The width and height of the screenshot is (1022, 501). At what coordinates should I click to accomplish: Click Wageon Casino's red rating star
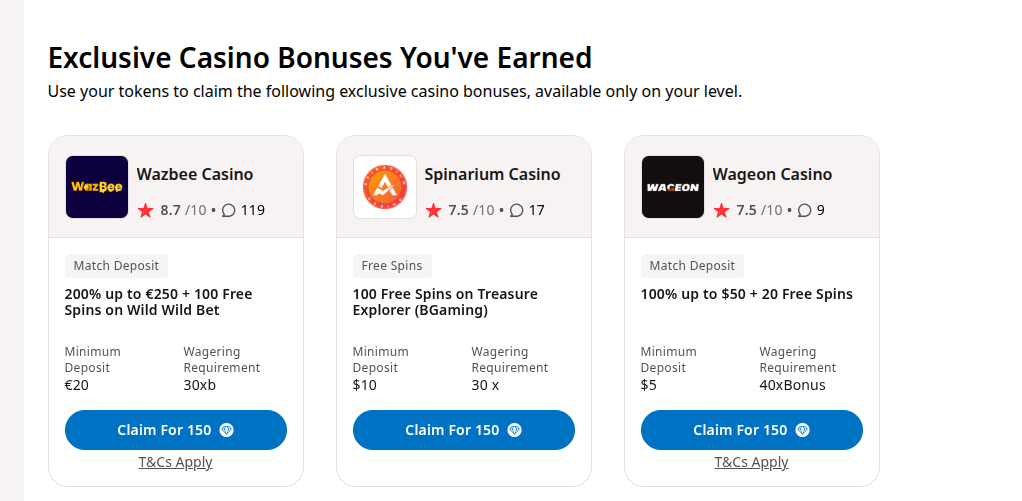[x=722, y=210]
